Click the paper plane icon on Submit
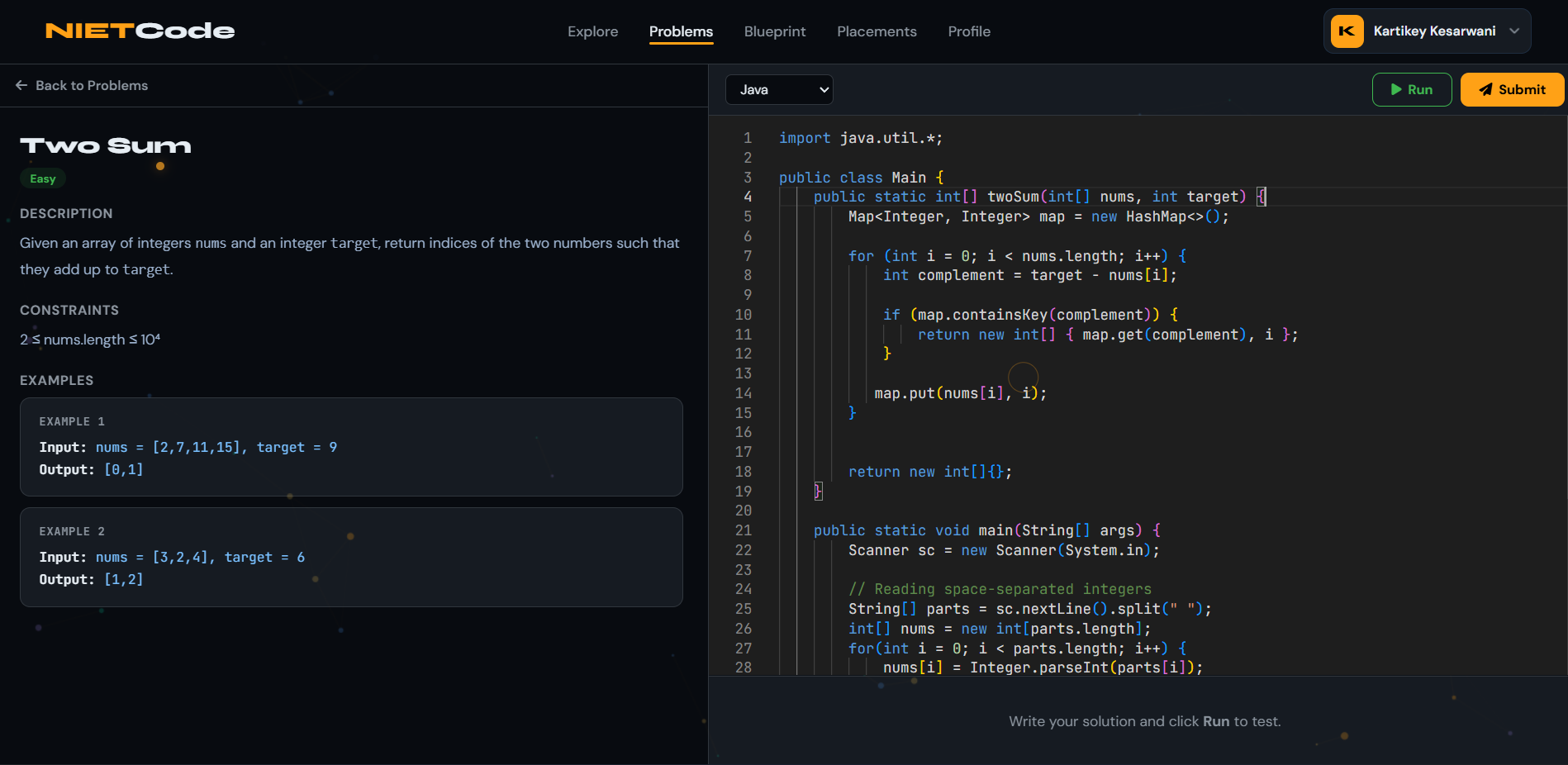1568x765 pixels. [1485, 89]
